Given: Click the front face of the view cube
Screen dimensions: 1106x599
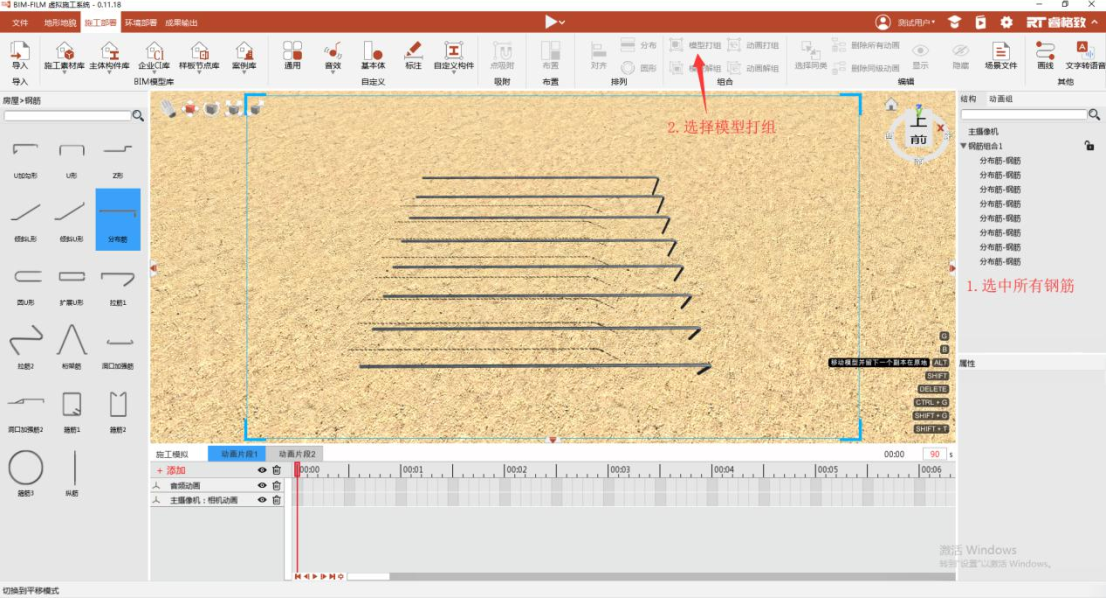Looking at the screenshot, I should [x=918, y=140].
